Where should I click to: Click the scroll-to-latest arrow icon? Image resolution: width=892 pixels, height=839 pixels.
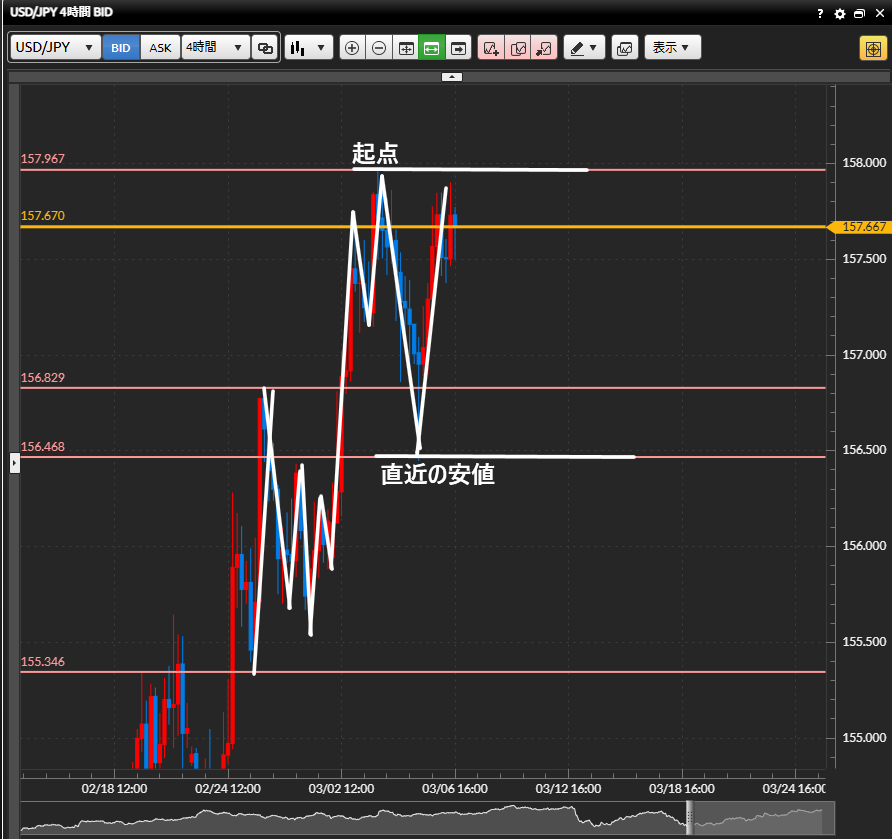[459, 47]
